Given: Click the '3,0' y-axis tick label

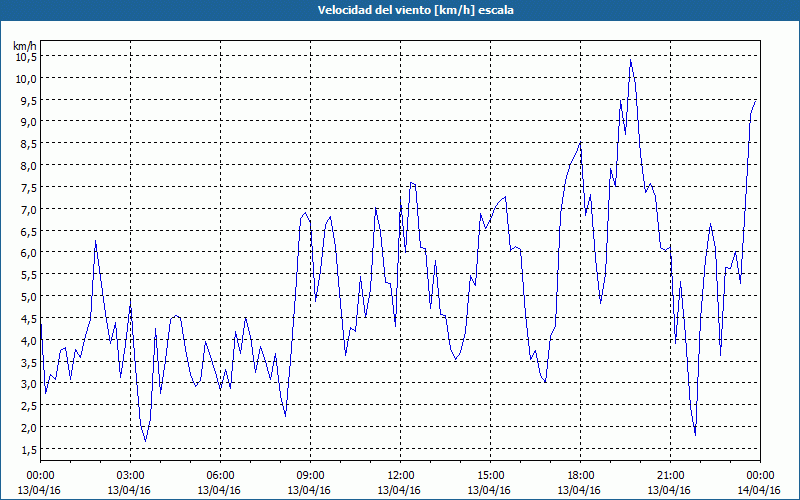Looking at the screenshot, I should click(29, 384).
